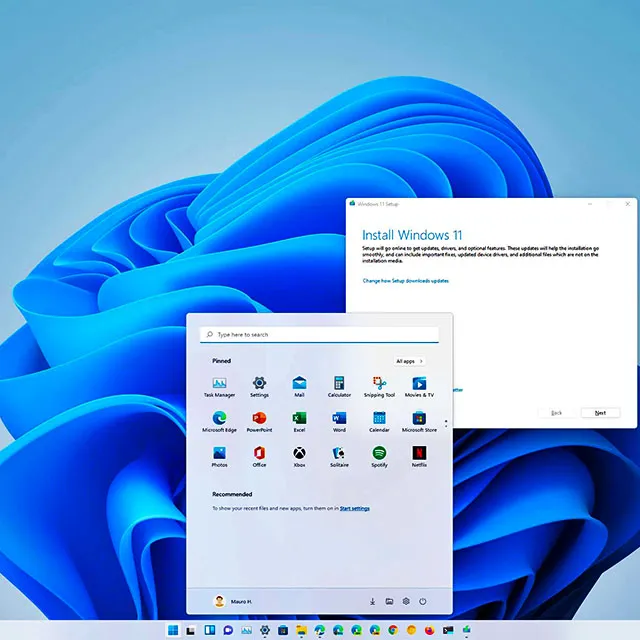
Task: Open the Power button menu
Action: (x=422, y=601)
